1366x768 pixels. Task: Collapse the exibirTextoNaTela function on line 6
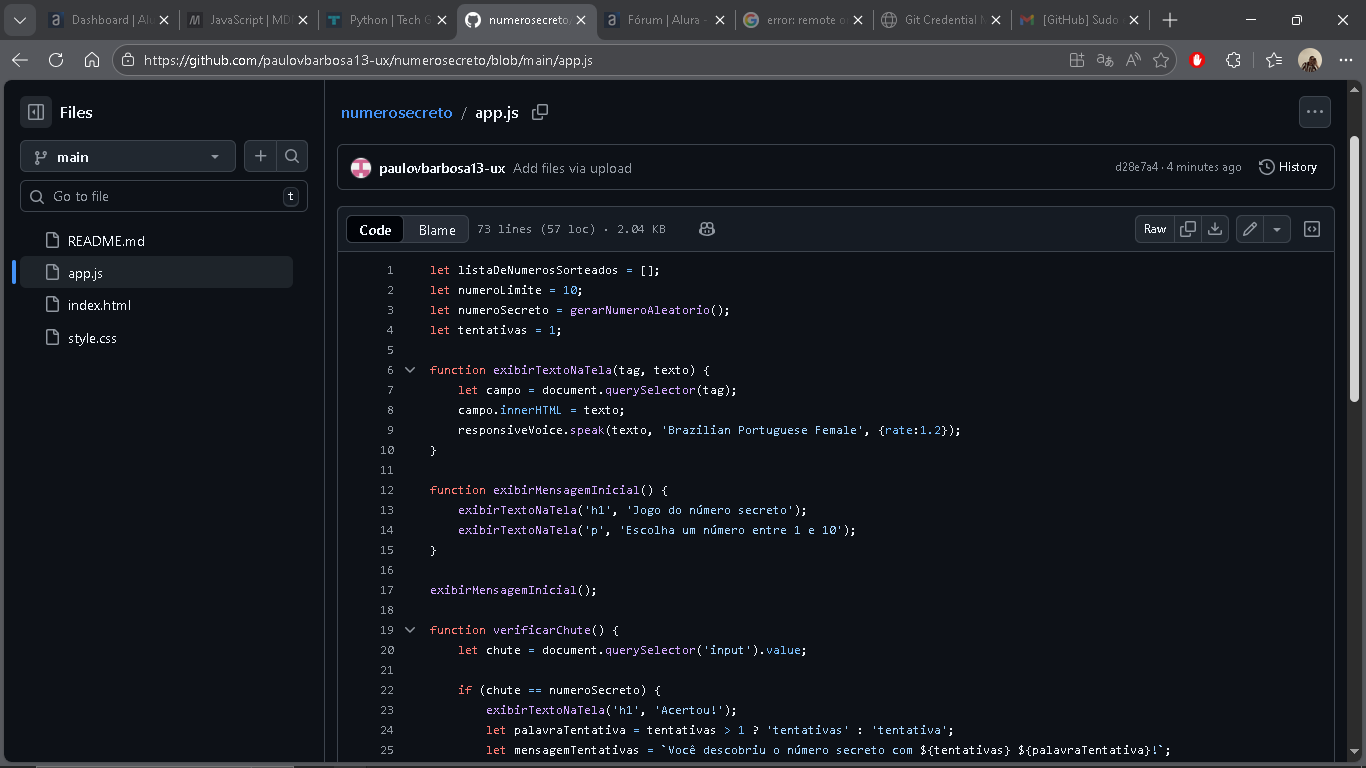(410, 370)
